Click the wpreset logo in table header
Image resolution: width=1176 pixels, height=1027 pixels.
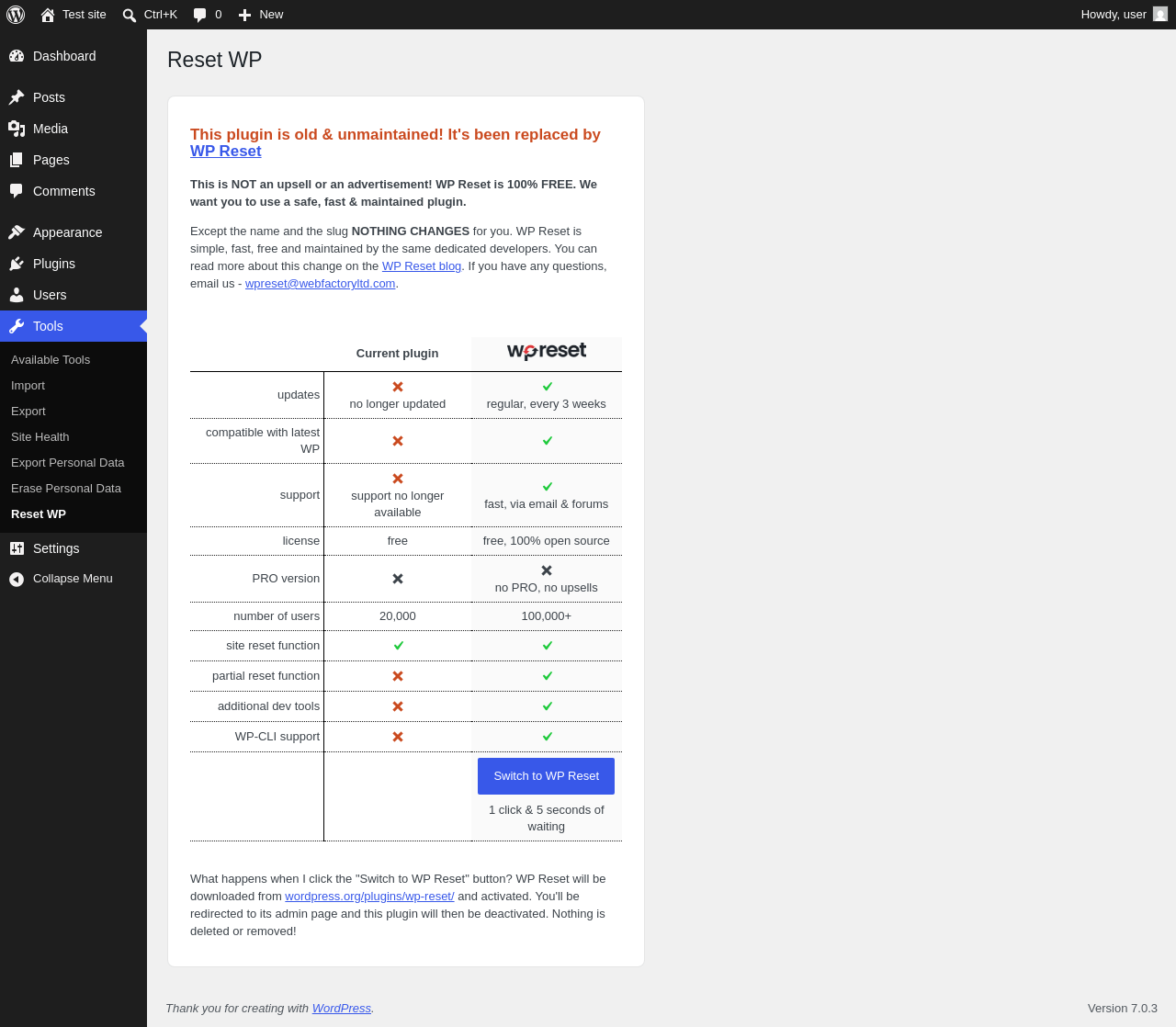547,351
